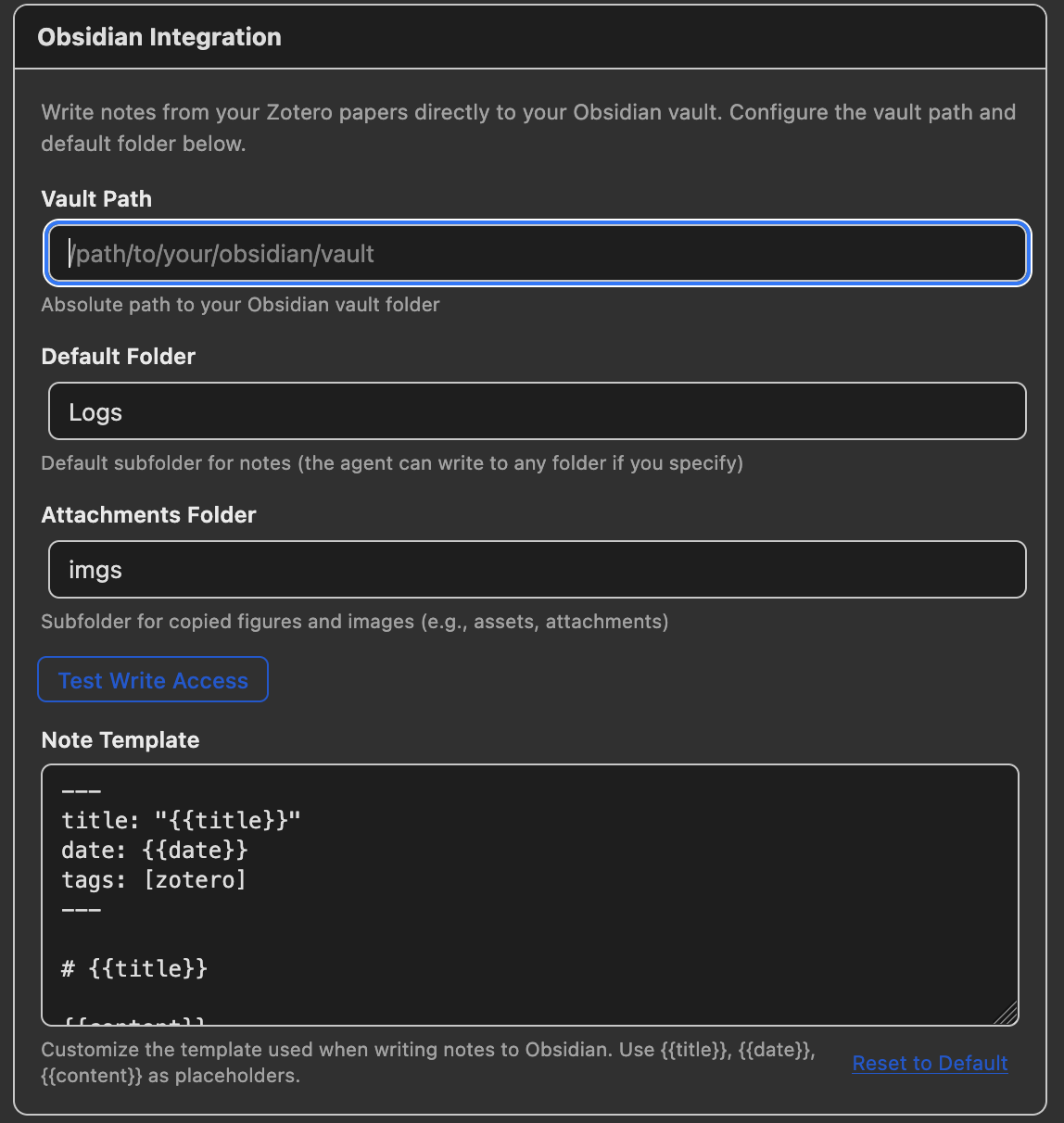Click the imgs value in Attachments Folder
Viewport: 1064px width, 1123px height.
tap(95, 570)
